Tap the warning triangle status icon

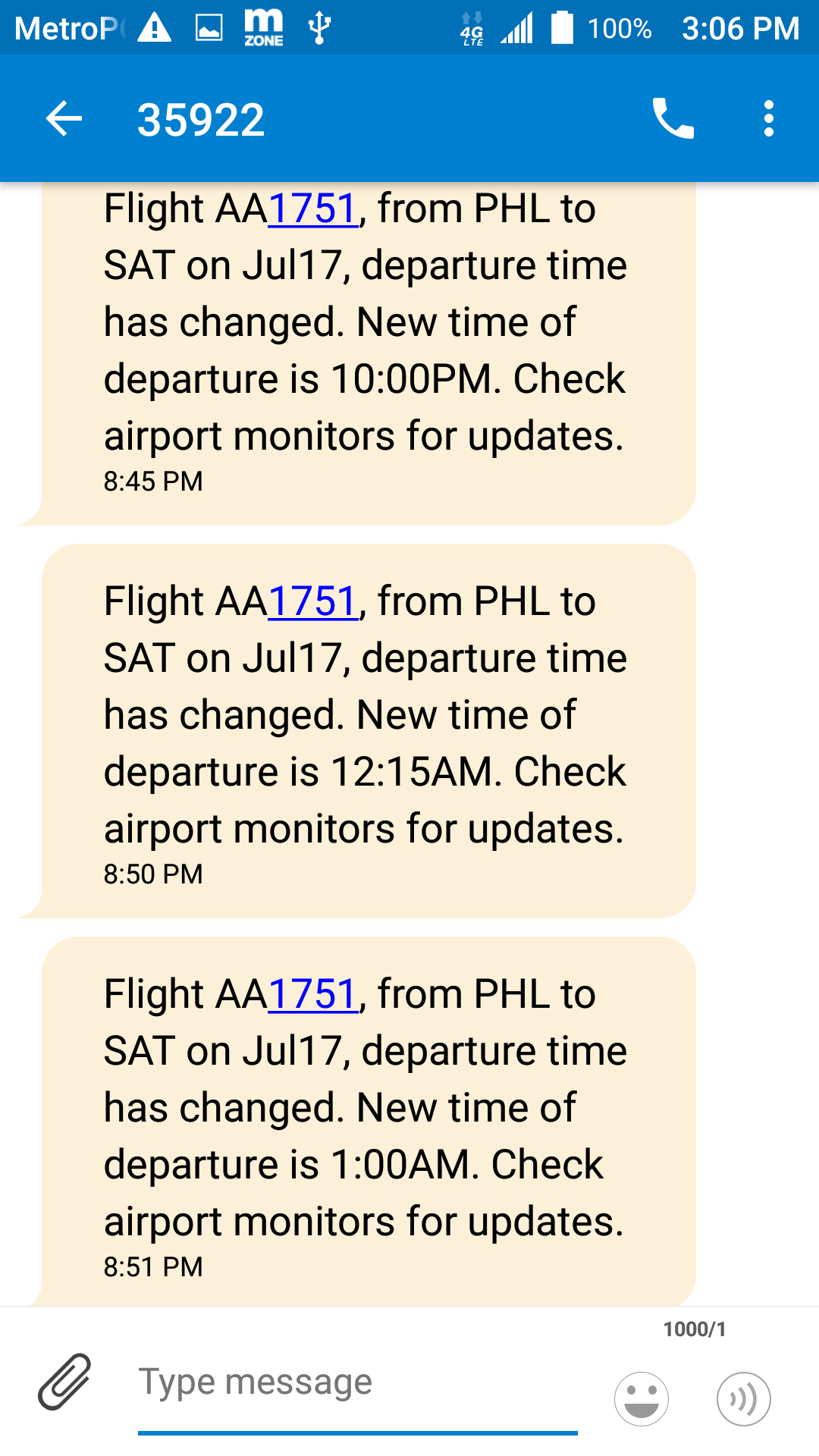click(x=155, y=29)
